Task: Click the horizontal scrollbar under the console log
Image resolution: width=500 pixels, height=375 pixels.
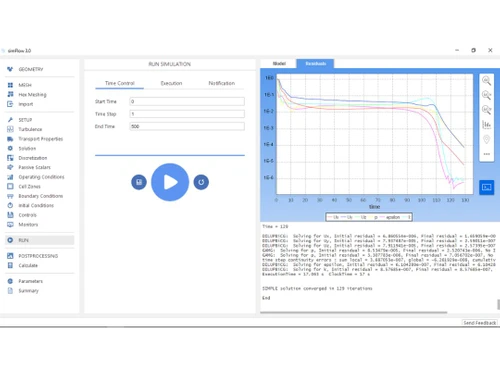Action: click(x=354, y=312)
